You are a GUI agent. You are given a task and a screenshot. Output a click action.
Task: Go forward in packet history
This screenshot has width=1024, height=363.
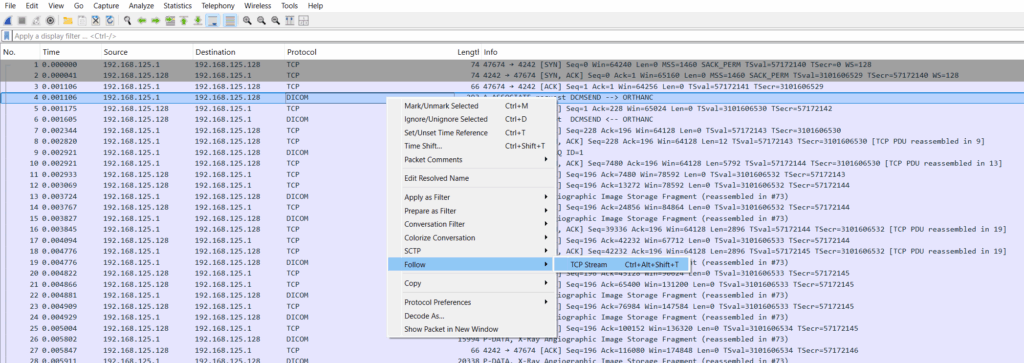[155, 21]
